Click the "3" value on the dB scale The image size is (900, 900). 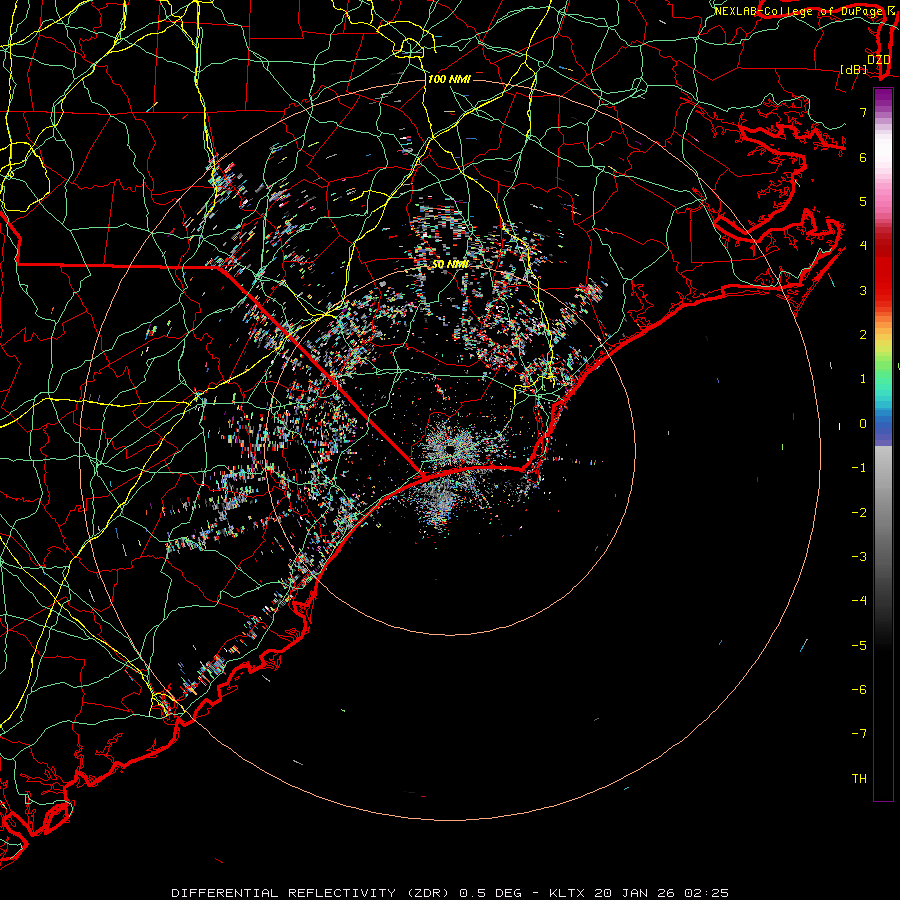tap(863, 290)
